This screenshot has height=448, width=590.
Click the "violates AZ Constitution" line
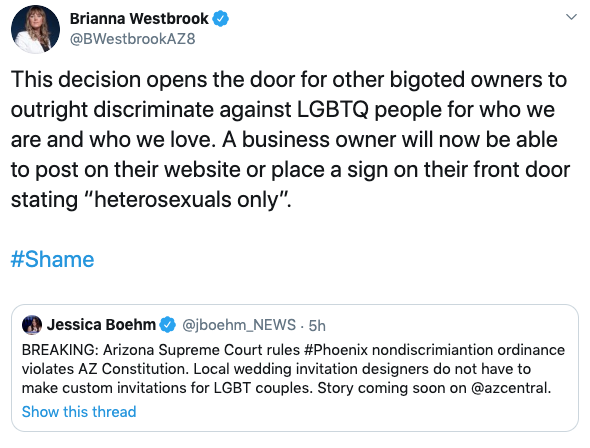[x=276, y=369]
